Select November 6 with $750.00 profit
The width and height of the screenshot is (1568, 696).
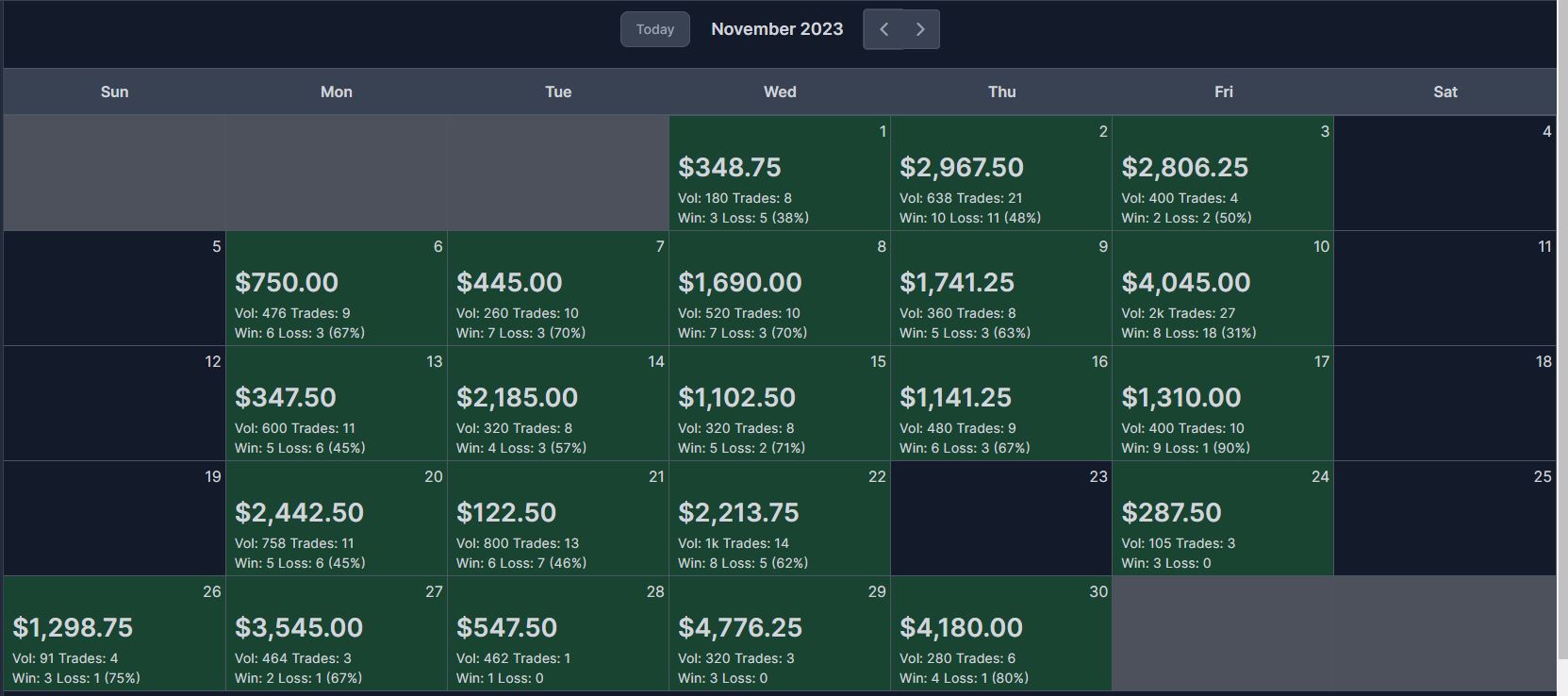[x=337, y=289]
